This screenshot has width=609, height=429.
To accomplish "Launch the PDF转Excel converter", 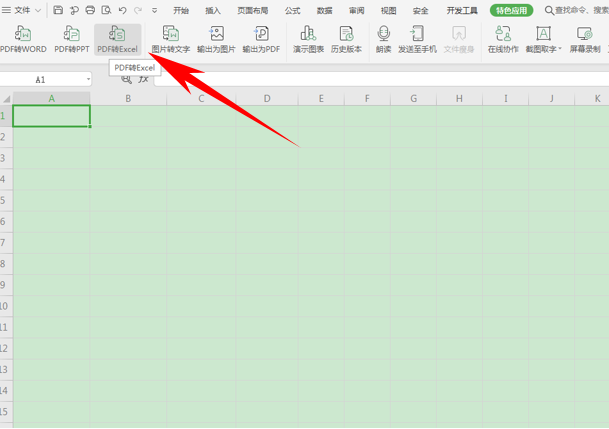I will coord(117,40).
